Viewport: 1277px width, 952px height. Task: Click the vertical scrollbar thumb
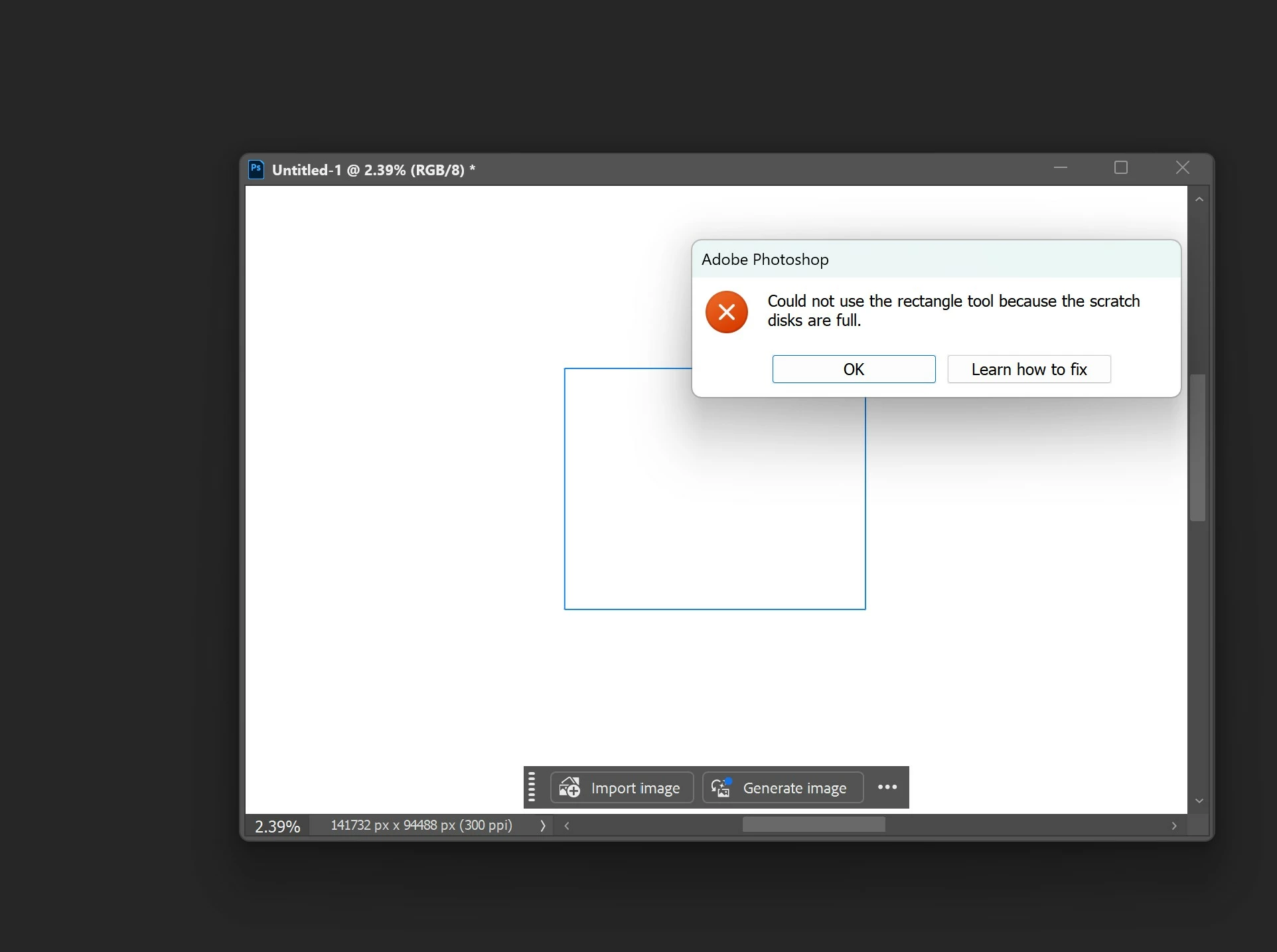[1197, 448]
